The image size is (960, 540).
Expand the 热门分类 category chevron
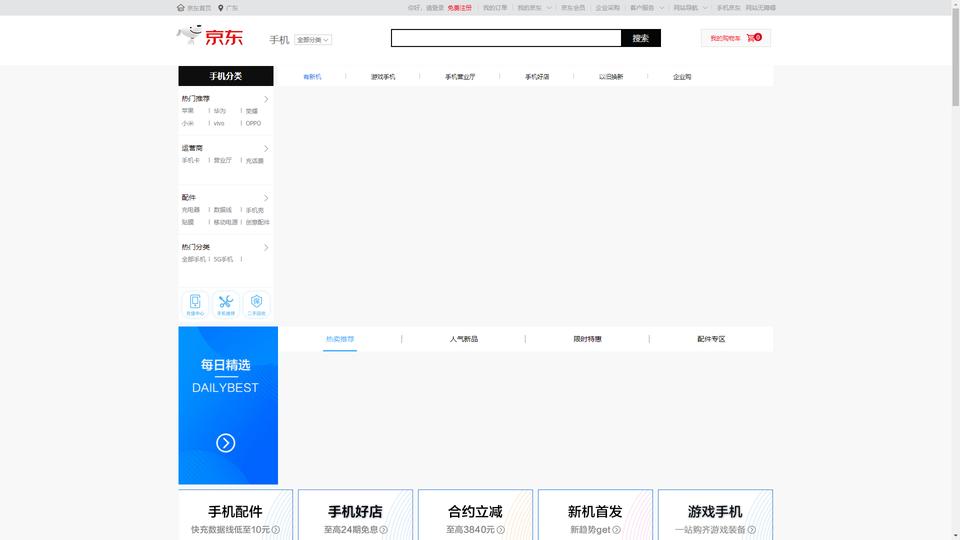(x=266, y=247)
